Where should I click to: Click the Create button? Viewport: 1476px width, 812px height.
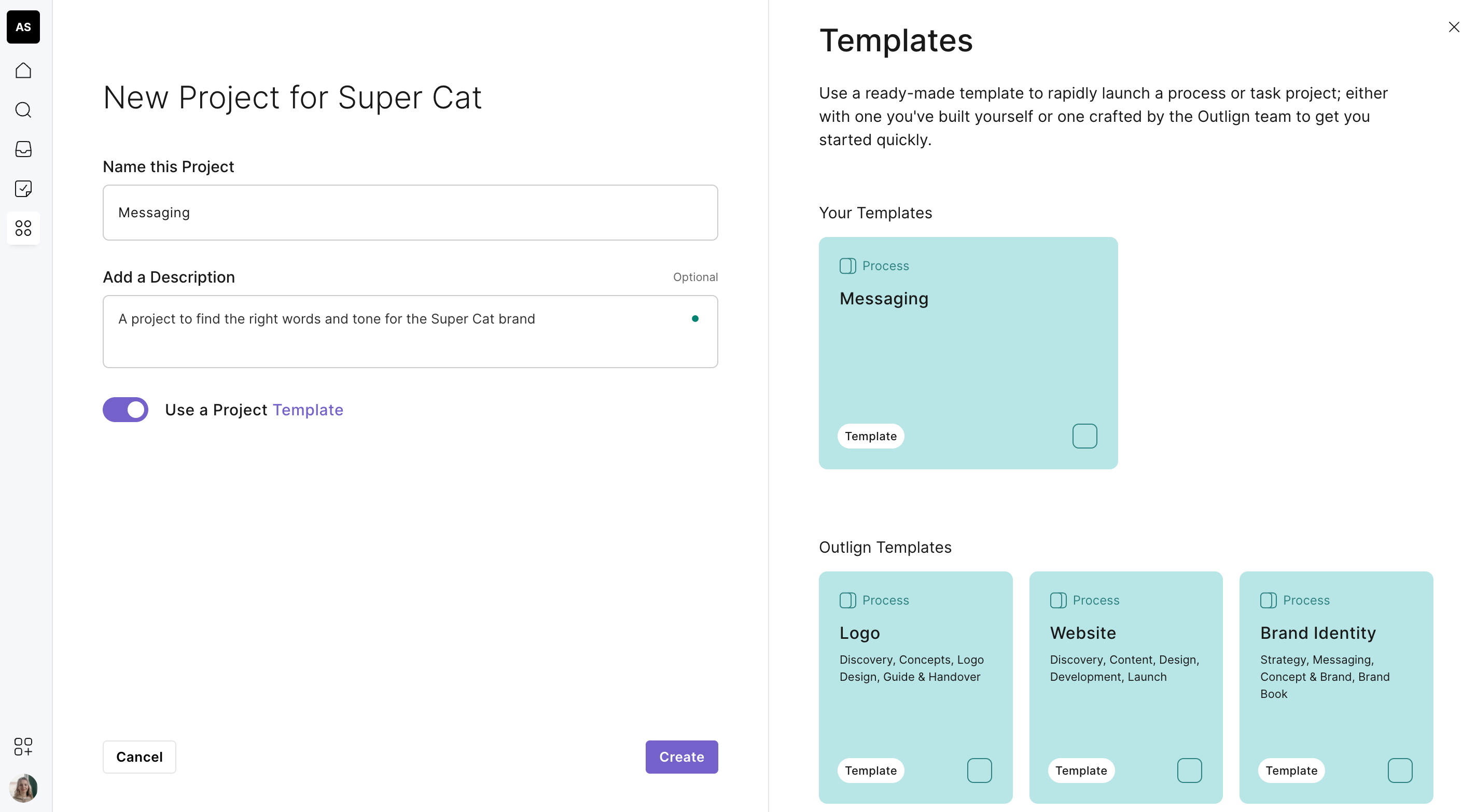click(x=681, y=757)
